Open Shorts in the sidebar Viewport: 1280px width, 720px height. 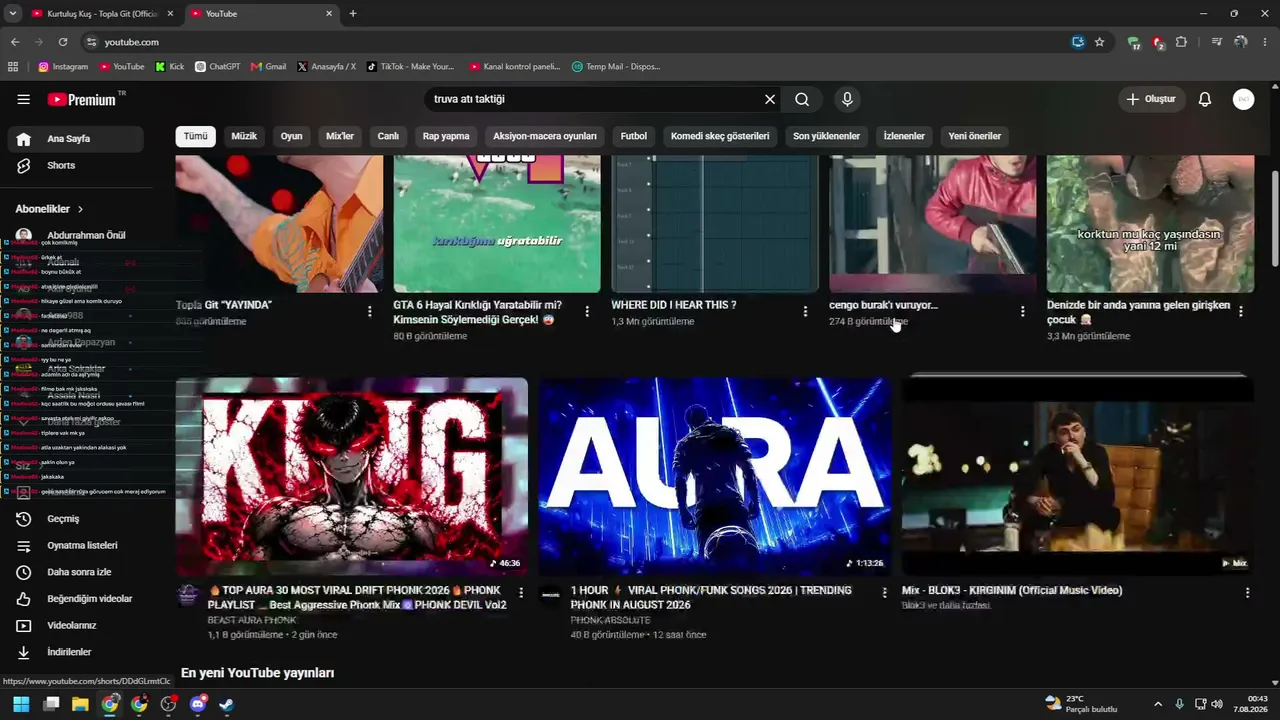[x=76, y=165]
